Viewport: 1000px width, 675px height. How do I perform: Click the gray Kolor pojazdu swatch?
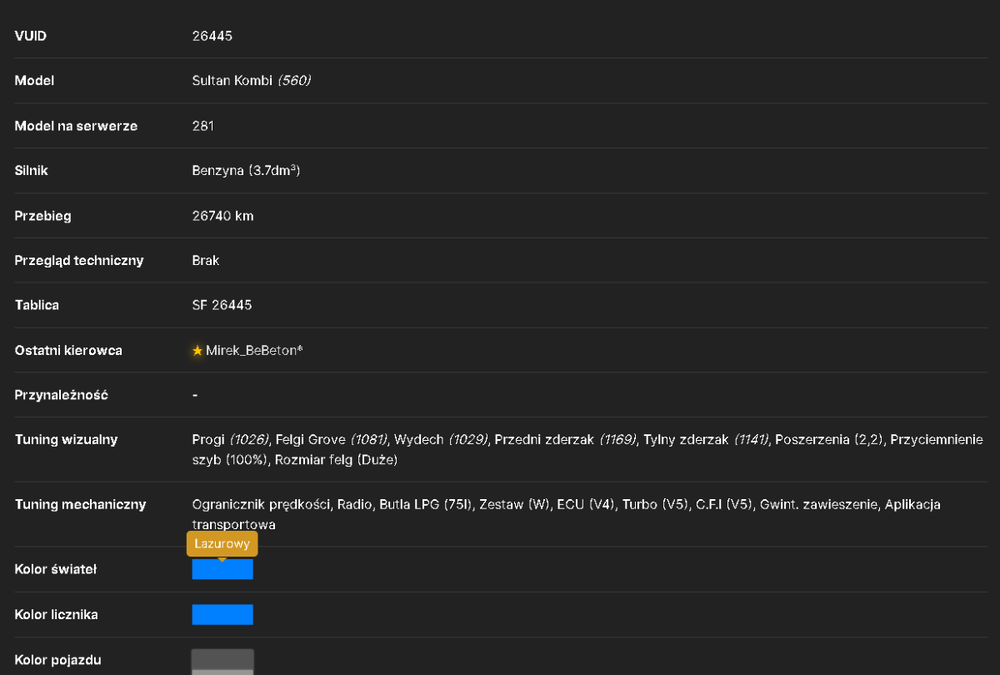[x=223, y=662]
